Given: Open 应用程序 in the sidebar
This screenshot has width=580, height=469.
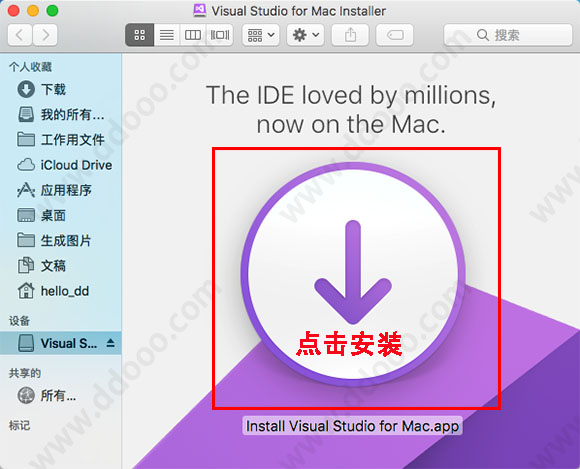Looking at the screenshot, I should (x=61, y=190).
